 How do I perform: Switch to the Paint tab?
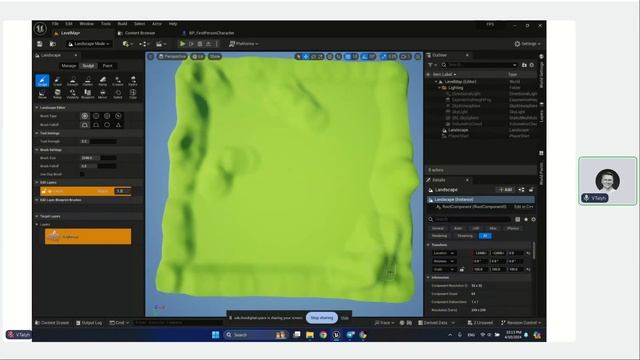[107, 66]
